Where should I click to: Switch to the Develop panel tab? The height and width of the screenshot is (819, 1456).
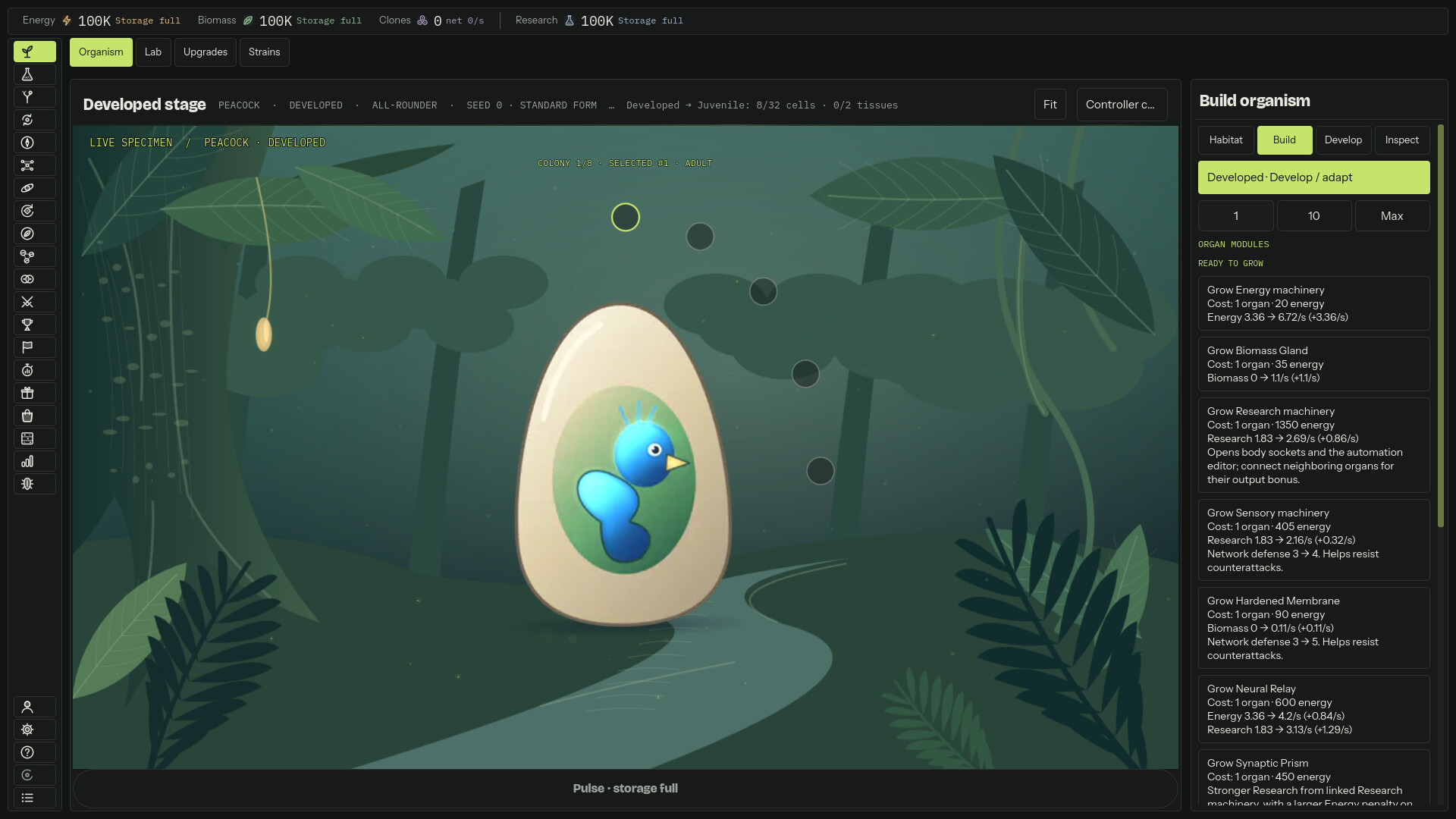pyautogui.click(x=1343, y=140)
